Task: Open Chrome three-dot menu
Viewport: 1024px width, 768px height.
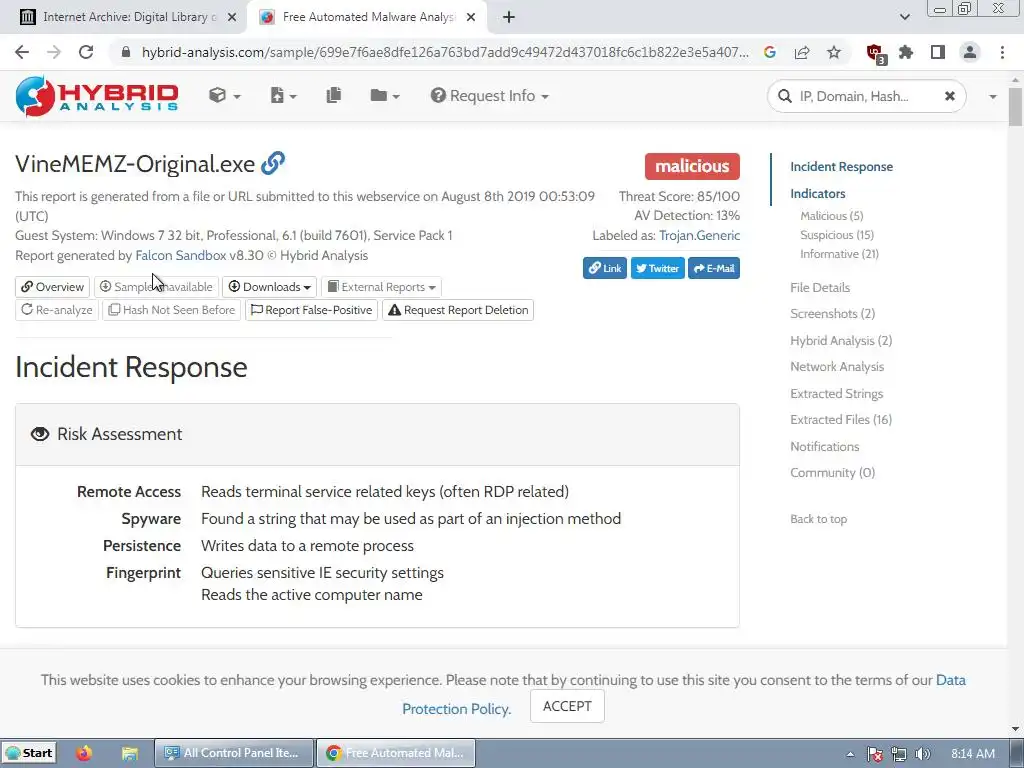Action: (x=1002, y=52)
